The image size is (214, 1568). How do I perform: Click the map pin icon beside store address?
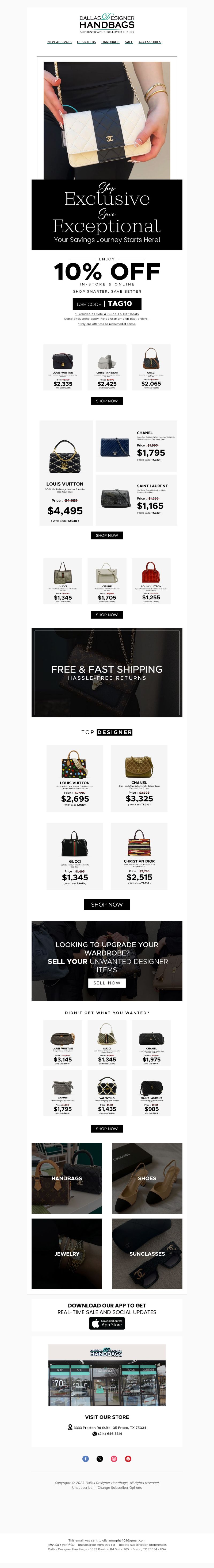click(71, 1428)
